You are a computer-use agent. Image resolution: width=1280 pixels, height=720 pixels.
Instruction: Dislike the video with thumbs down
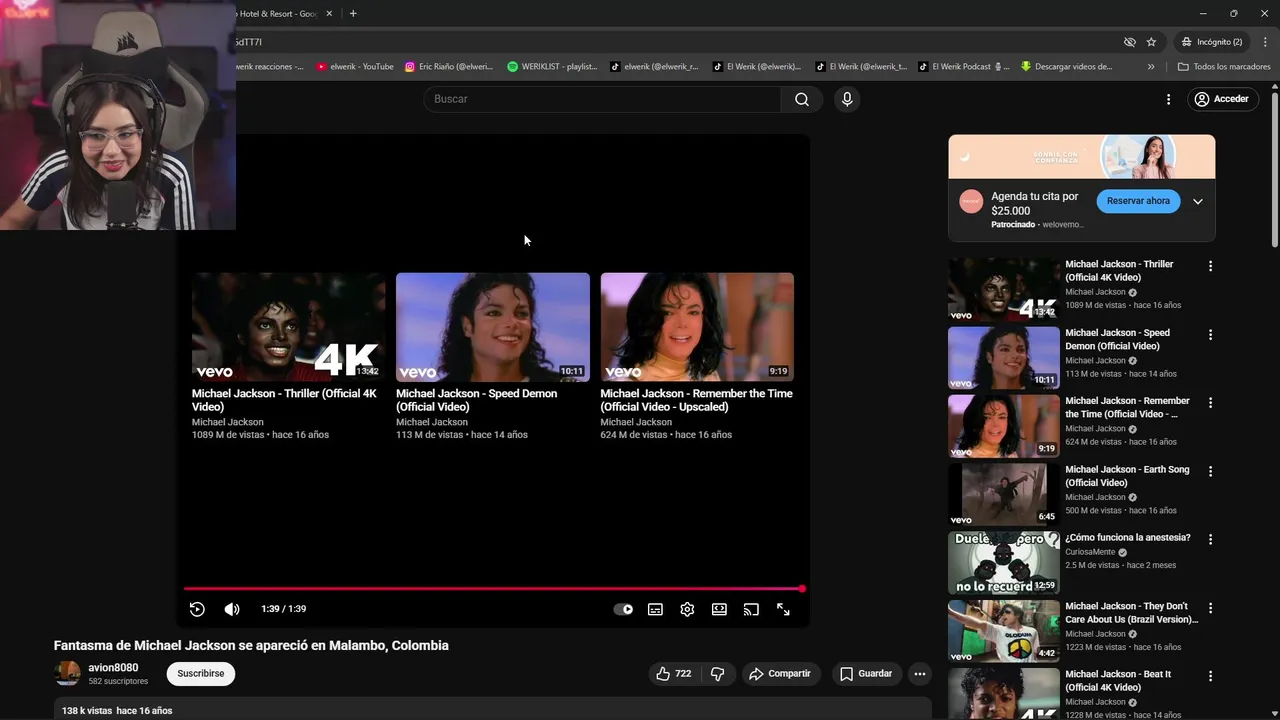coord(717,674)
